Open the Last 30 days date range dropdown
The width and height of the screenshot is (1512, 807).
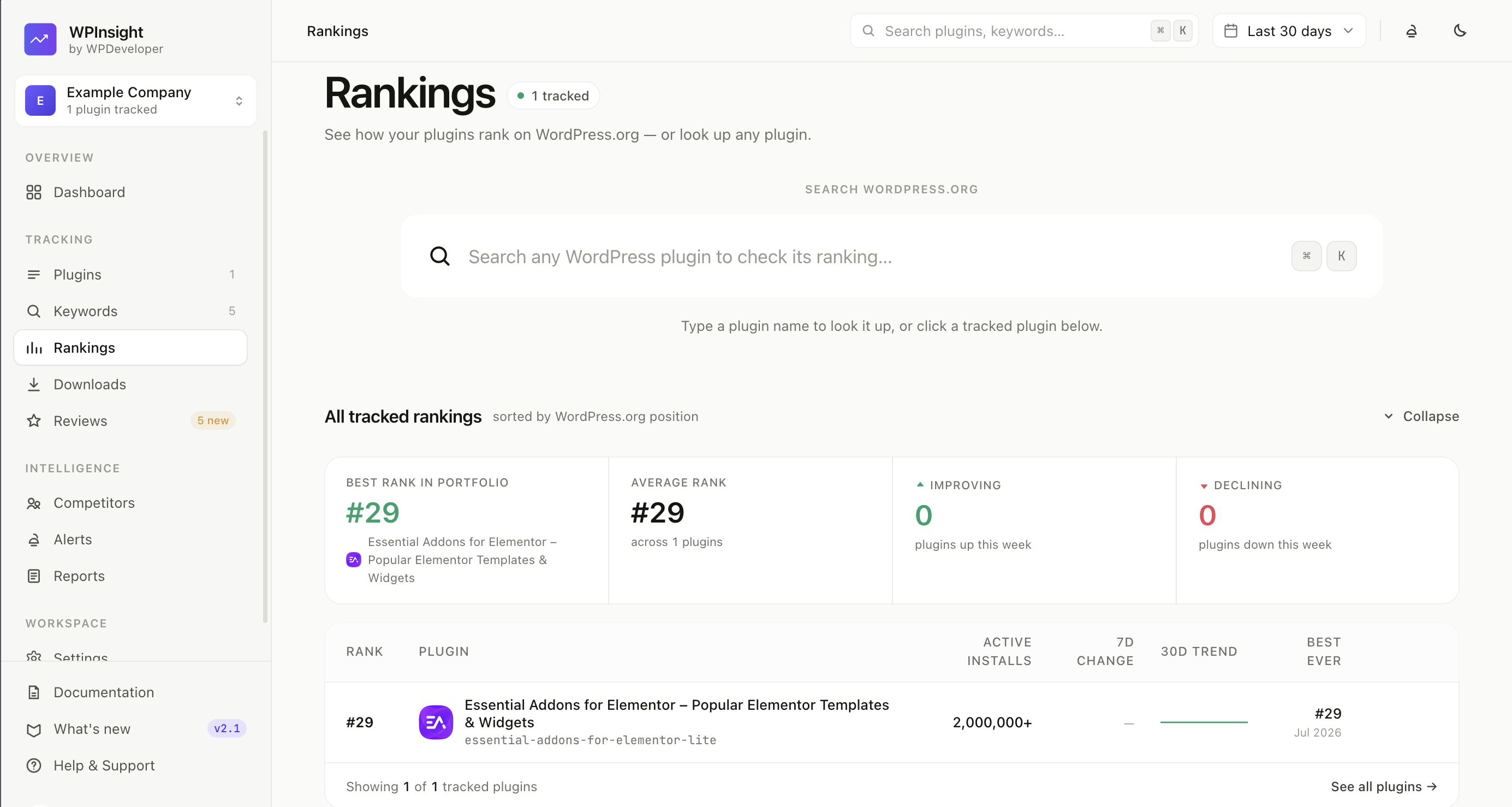[x=1289, y=31]
